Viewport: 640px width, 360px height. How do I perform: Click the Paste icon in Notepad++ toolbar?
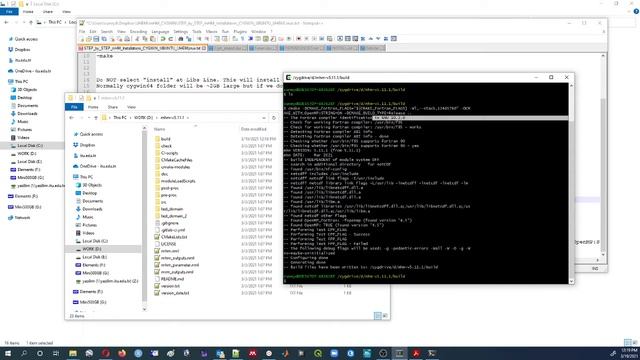(x=153, y=39)
